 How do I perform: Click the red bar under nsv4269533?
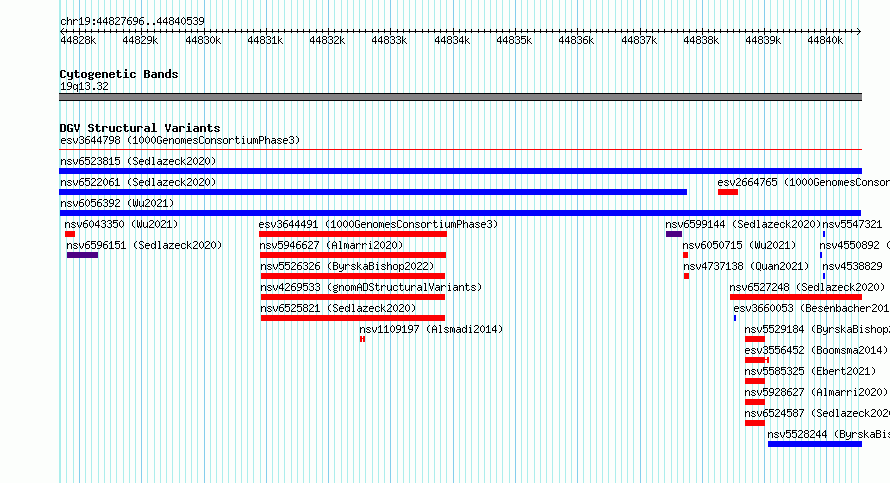click(x=353, y=297)
